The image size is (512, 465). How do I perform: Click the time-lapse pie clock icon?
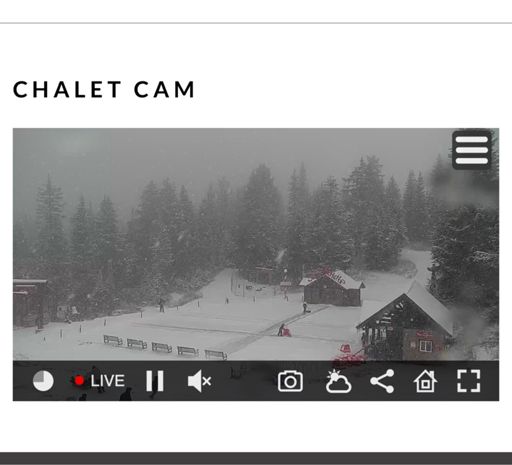[x=43, y=381]
